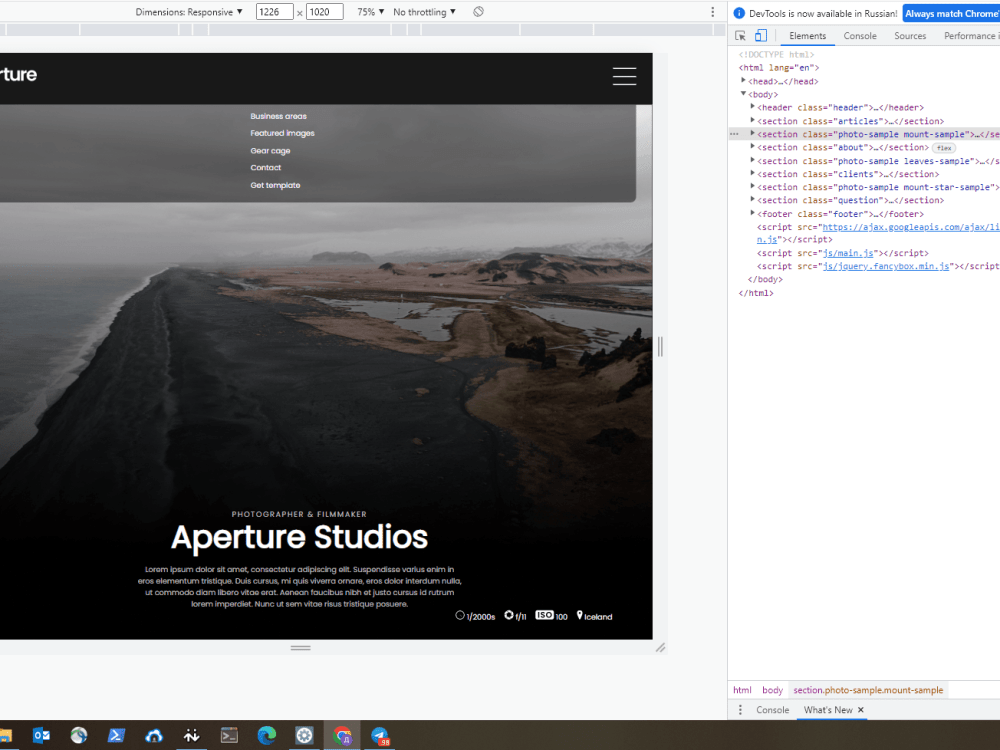Open PowerShell from the taskbar
This screenshot has width=1000, height=750.
(116, 735)
